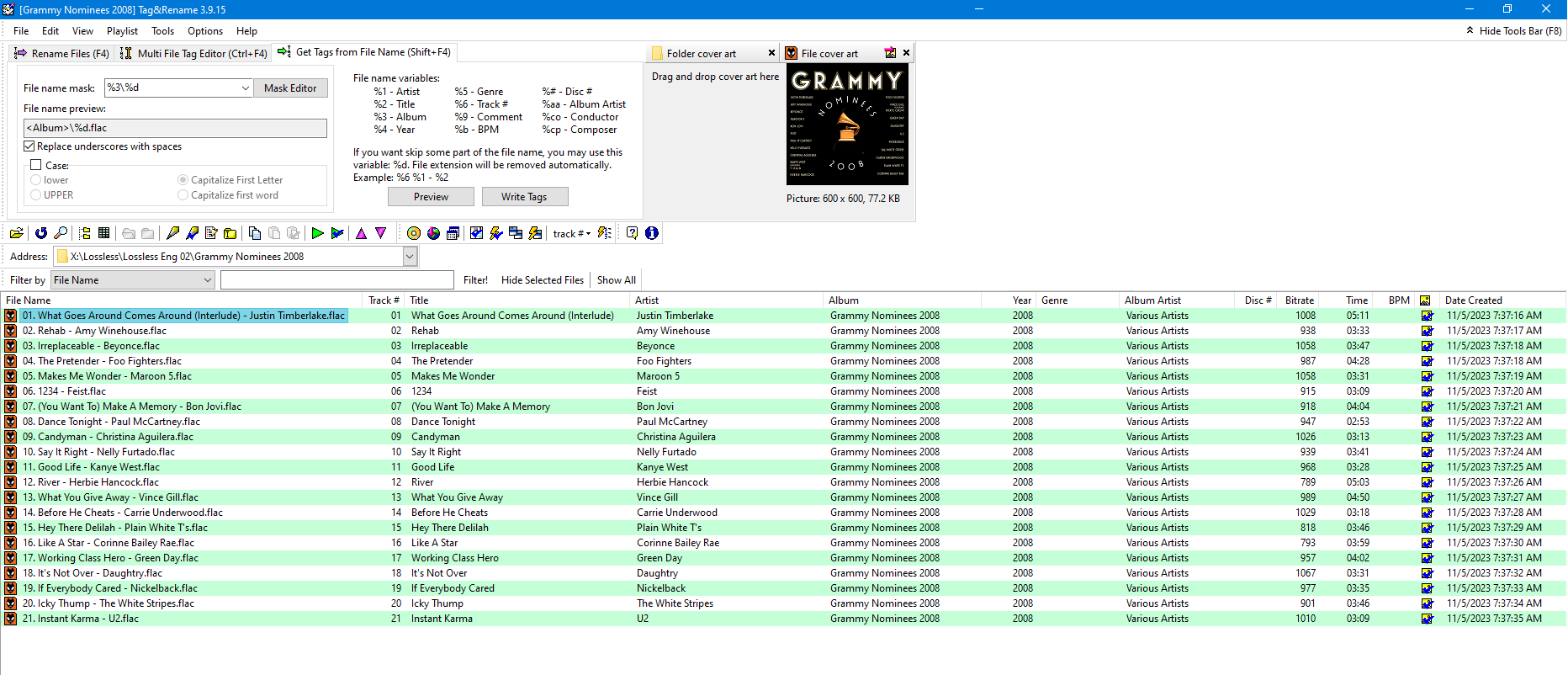
Task: Click the yellow folder rename icon
Action: [230, 233]
